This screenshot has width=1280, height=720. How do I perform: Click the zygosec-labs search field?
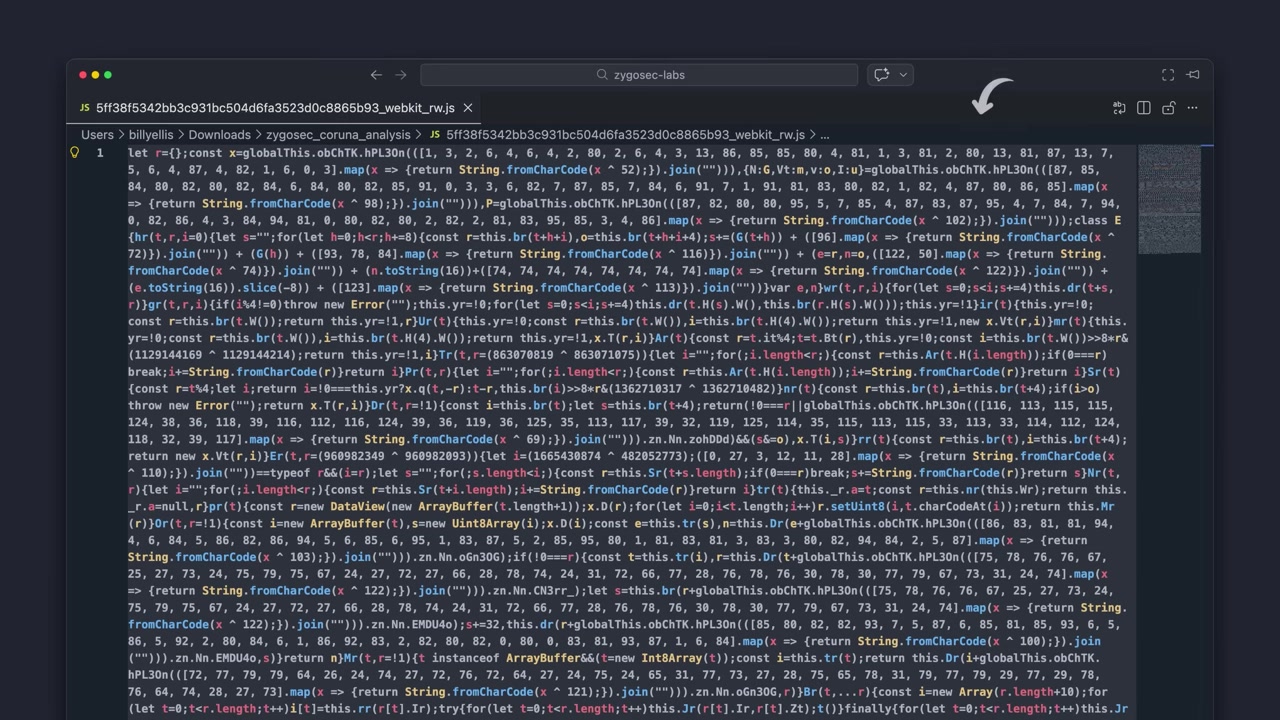click(639, 75)
